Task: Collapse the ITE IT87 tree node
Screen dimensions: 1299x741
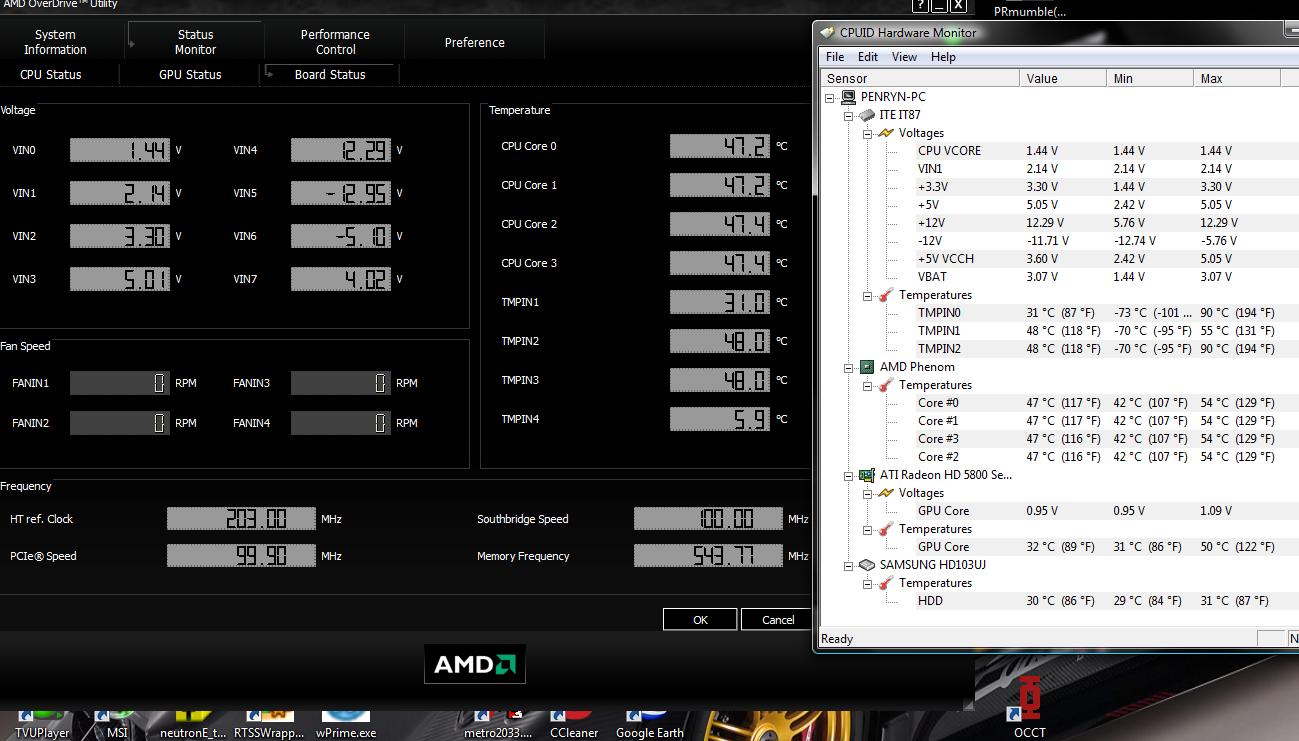Action: coord(849,116)
